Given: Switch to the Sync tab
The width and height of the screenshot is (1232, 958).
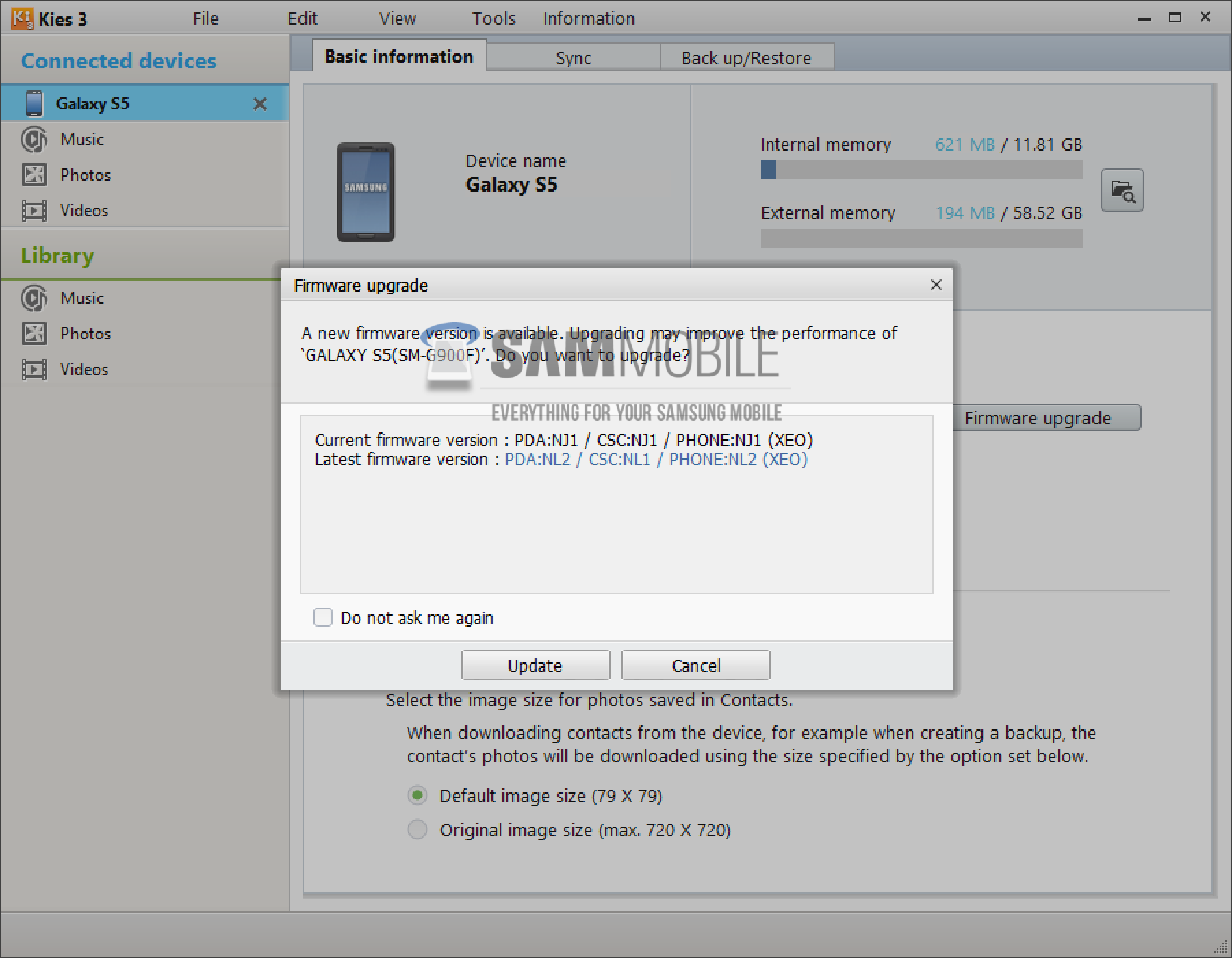Looking at the screenshot, I should click(x=573, y=58).
